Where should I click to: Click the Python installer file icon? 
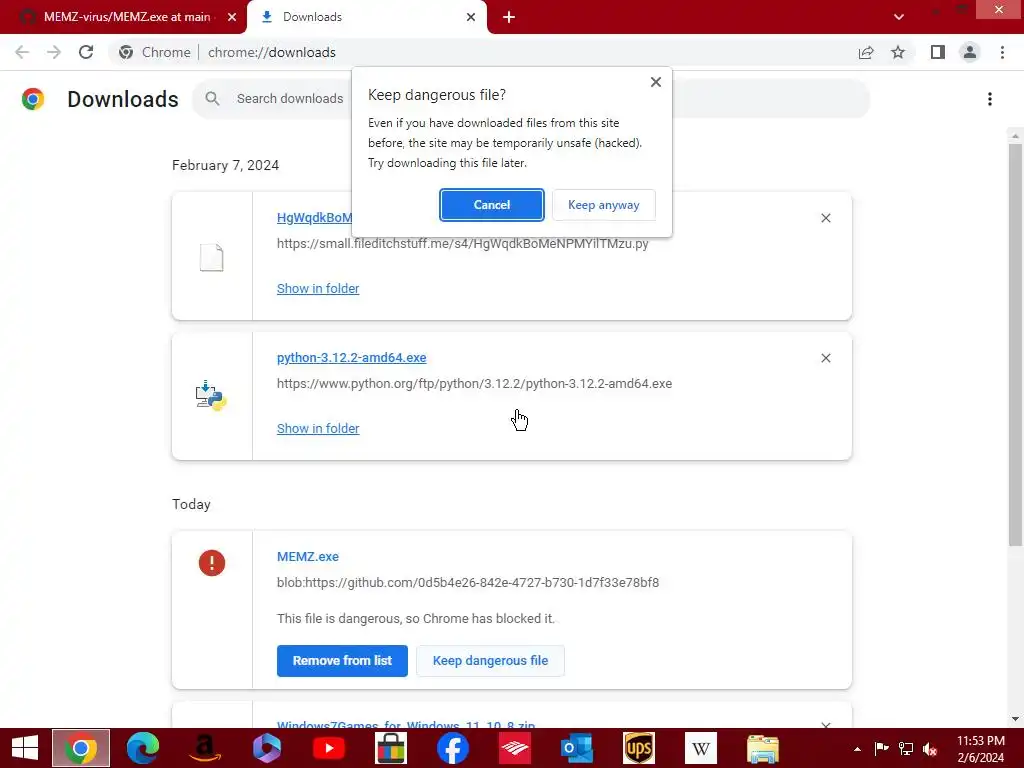211,396
